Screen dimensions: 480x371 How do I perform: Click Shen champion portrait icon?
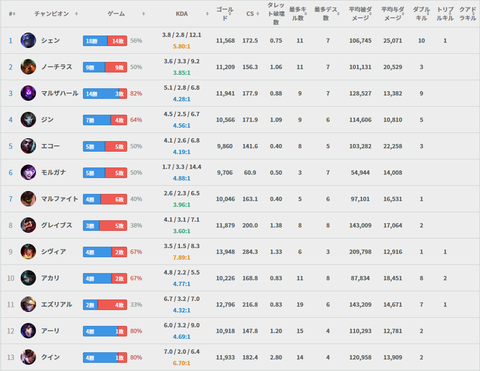tap(28, 40)
